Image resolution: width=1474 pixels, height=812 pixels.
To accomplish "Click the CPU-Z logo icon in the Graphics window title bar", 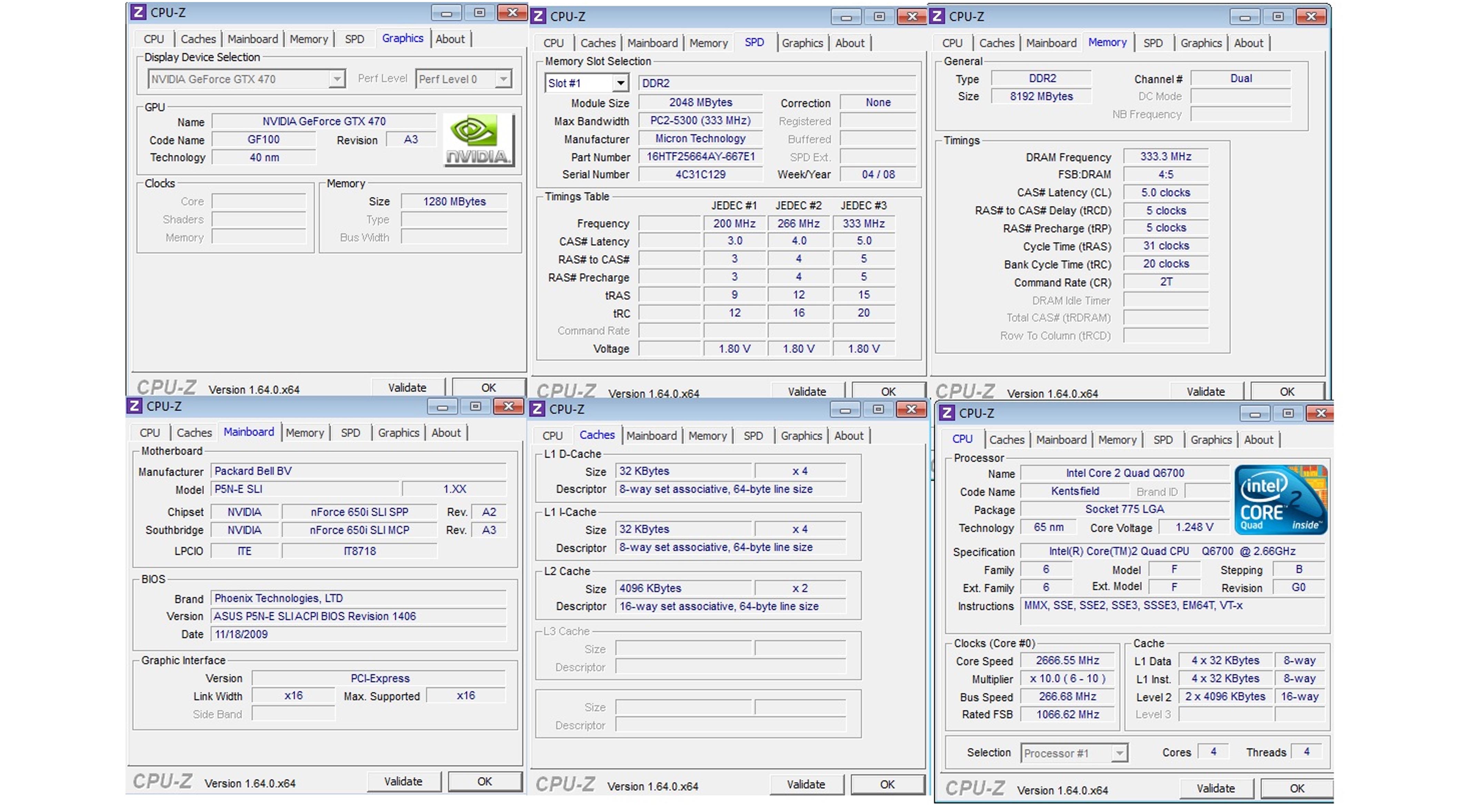I will tap(138, 12).
